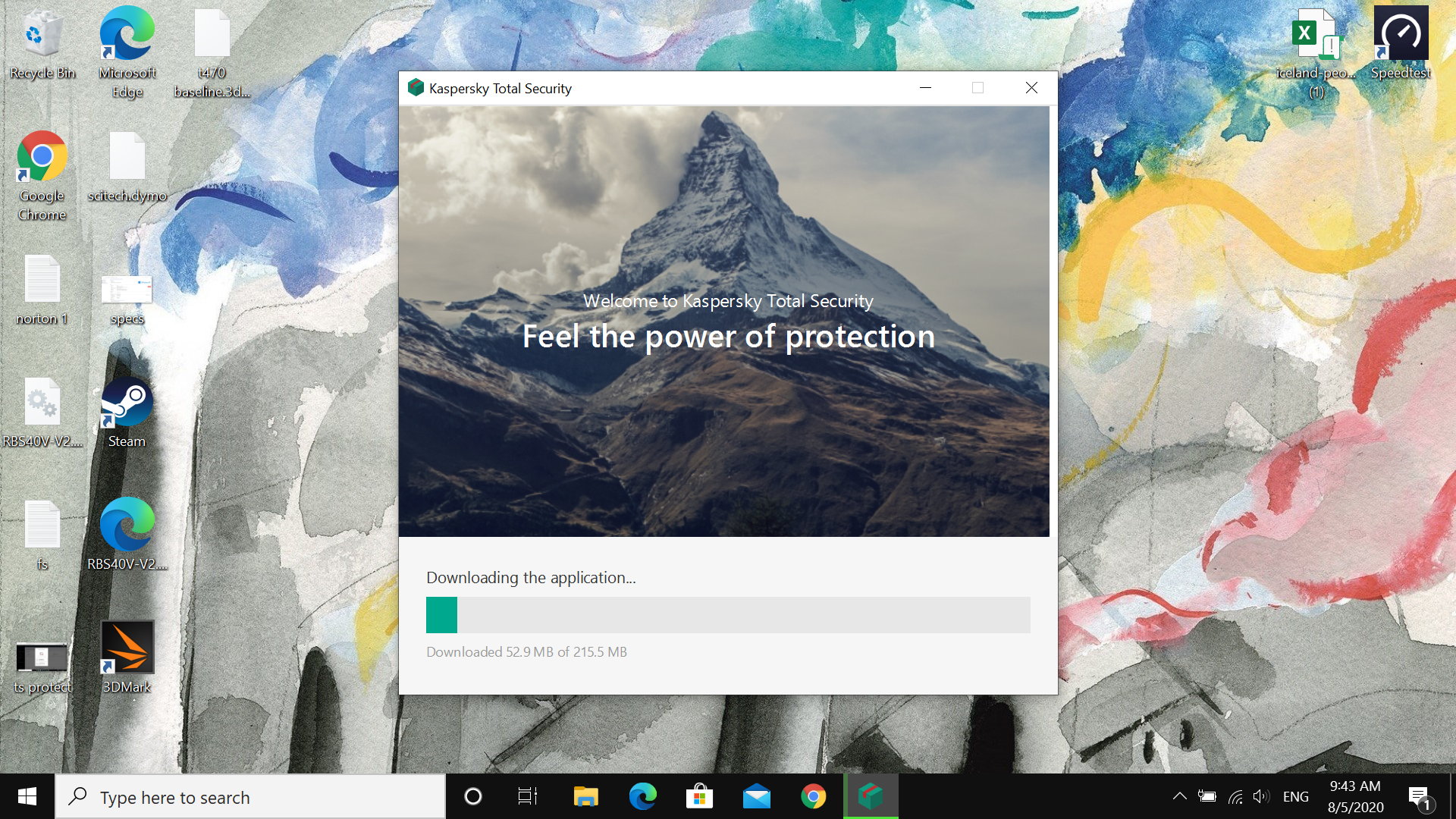Click the download progress bar

pyautogui.click(x=728, y=615)
